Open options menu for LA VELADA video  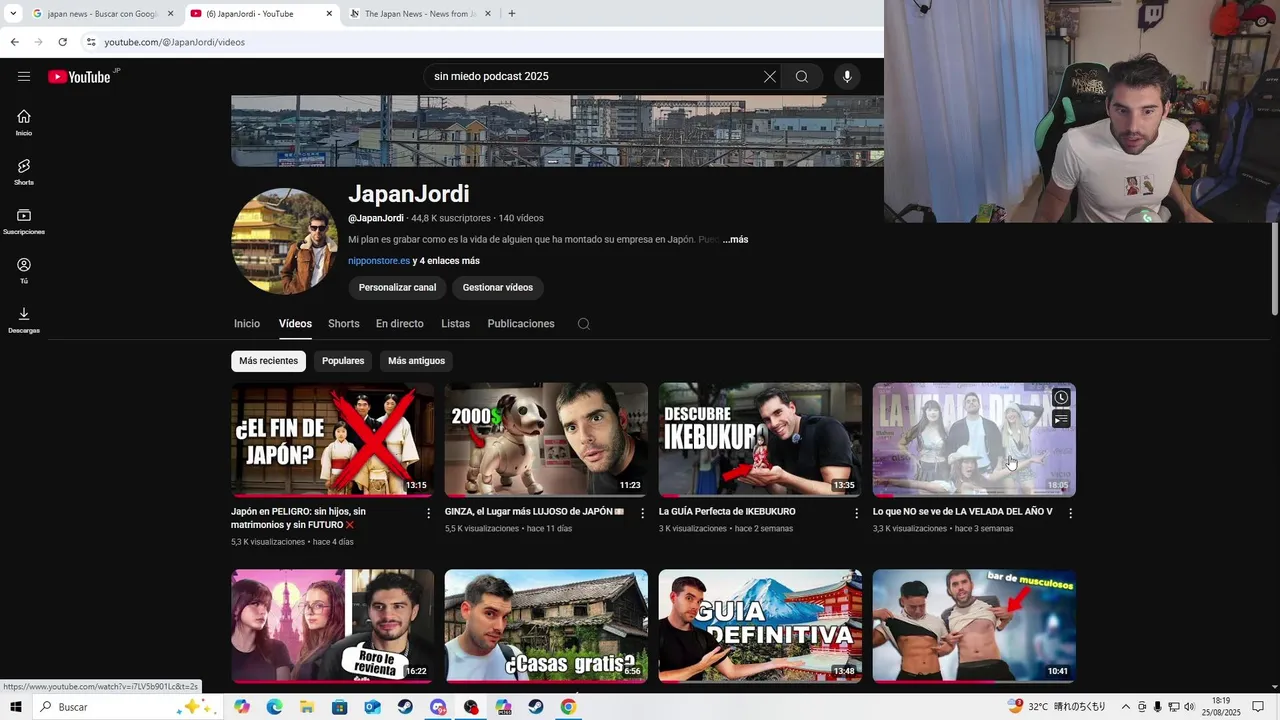coord(1071,513)
